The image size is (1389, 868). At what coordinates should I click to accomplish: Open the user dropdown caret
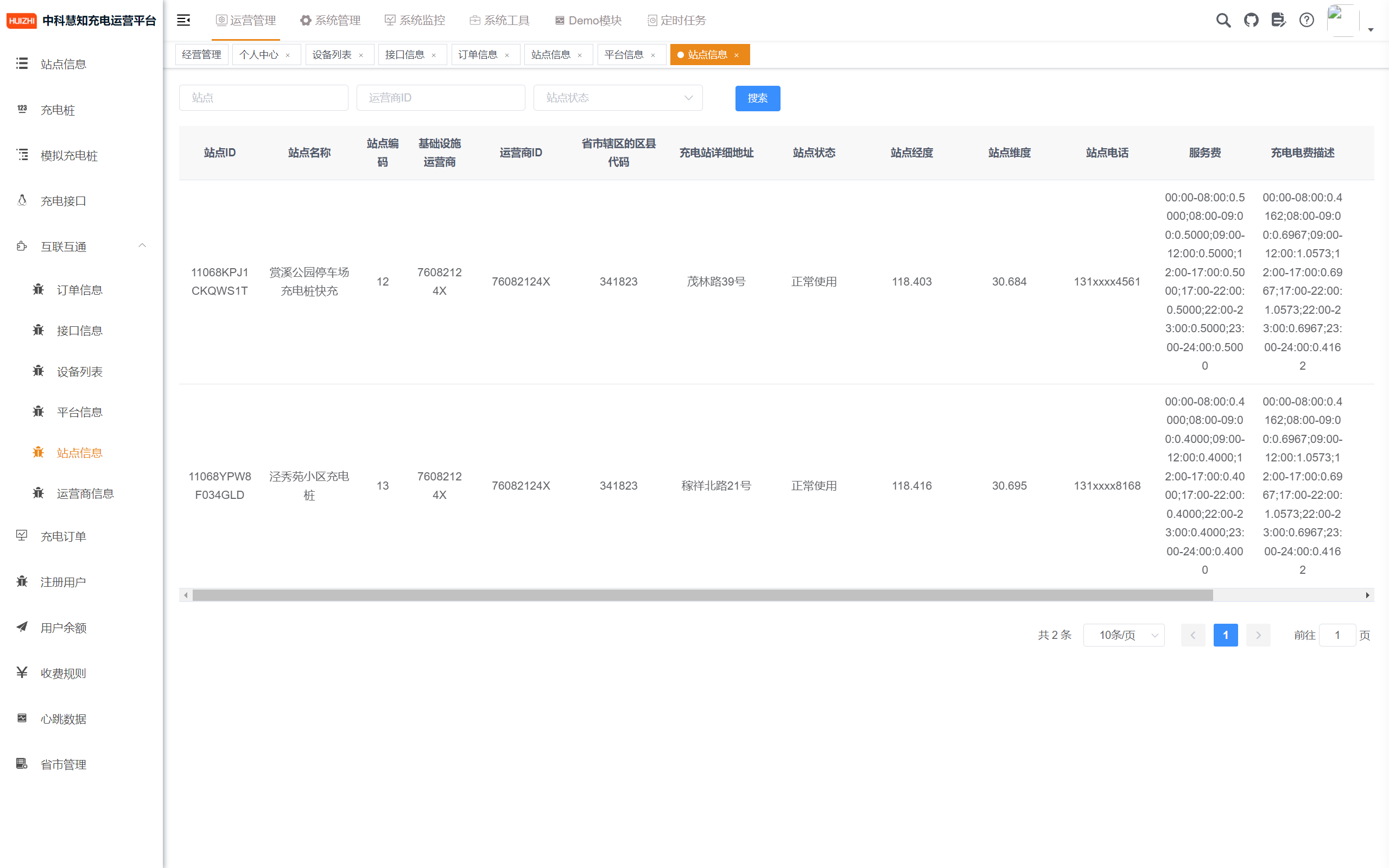[1371, 30]
